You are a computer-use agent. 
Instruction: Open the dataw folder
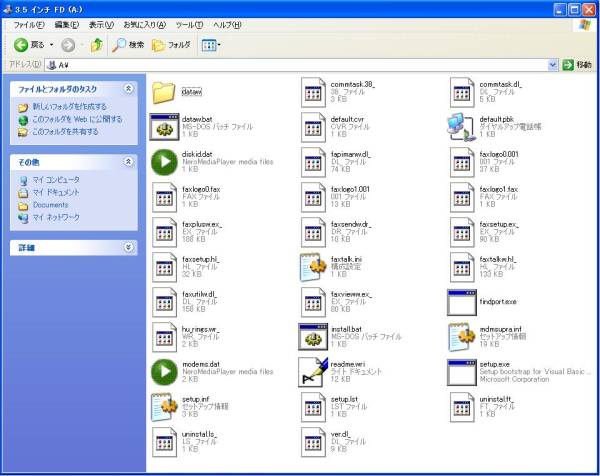[x=164, y=92]
